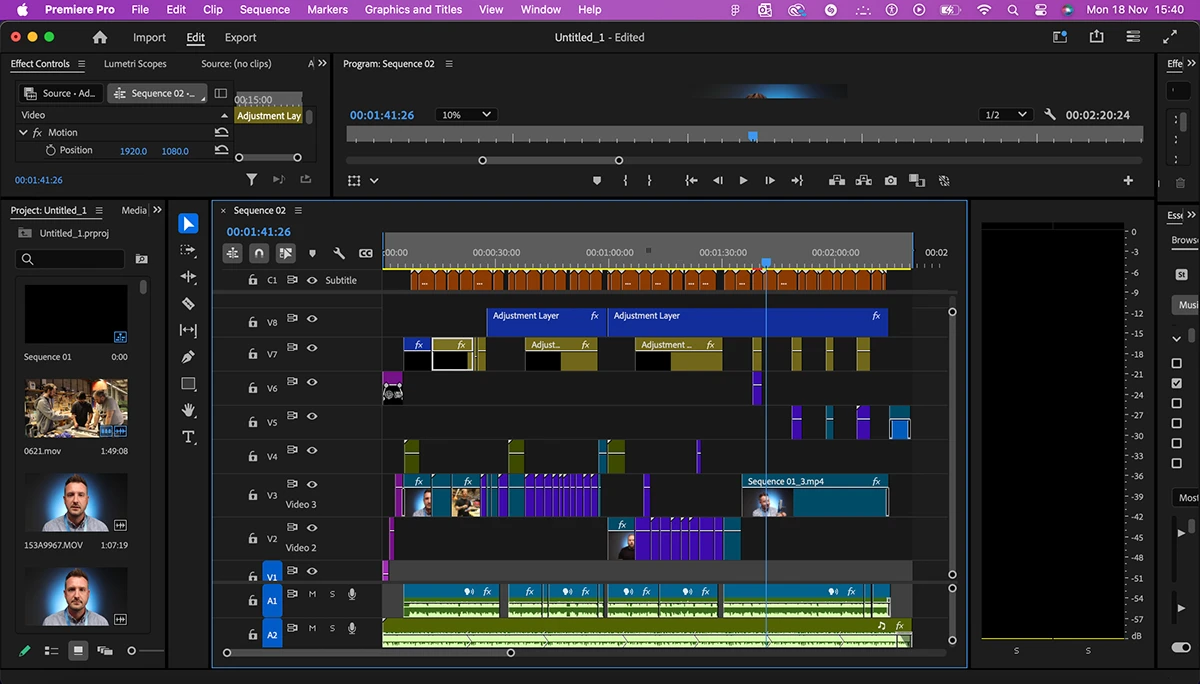Toggle snap in timeline with magnet icon
Viewport: 1200px width, 684px height.
[x=259, y=254]
